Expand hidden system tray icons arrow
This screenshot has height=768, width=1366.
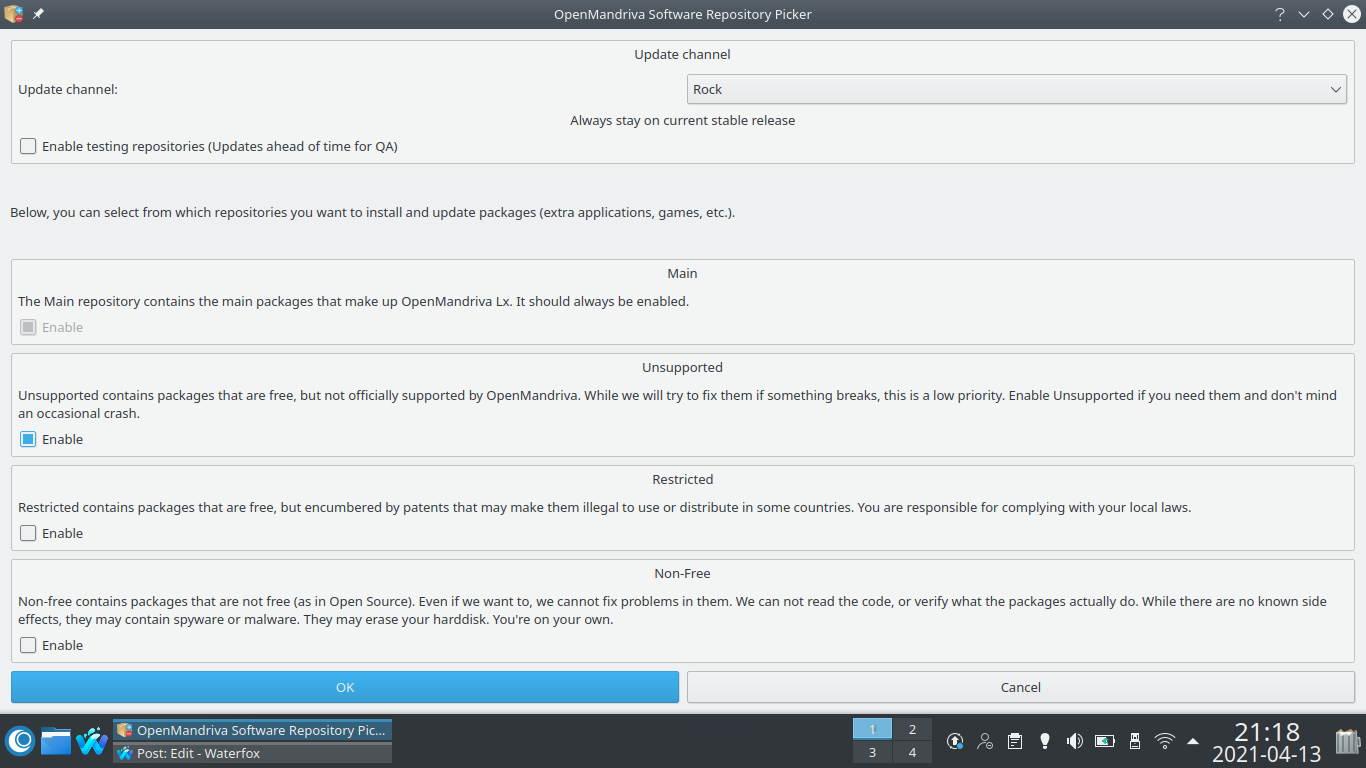(1193, 741)
